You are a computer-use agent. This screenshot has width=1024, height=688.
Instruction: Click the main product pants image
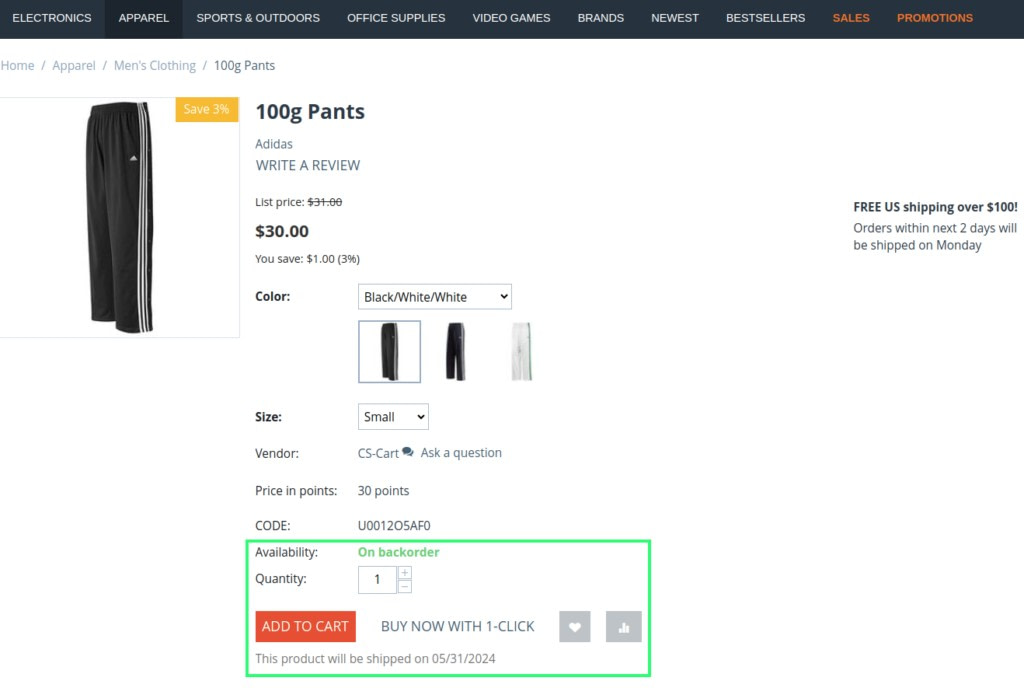tap(118, 217)
